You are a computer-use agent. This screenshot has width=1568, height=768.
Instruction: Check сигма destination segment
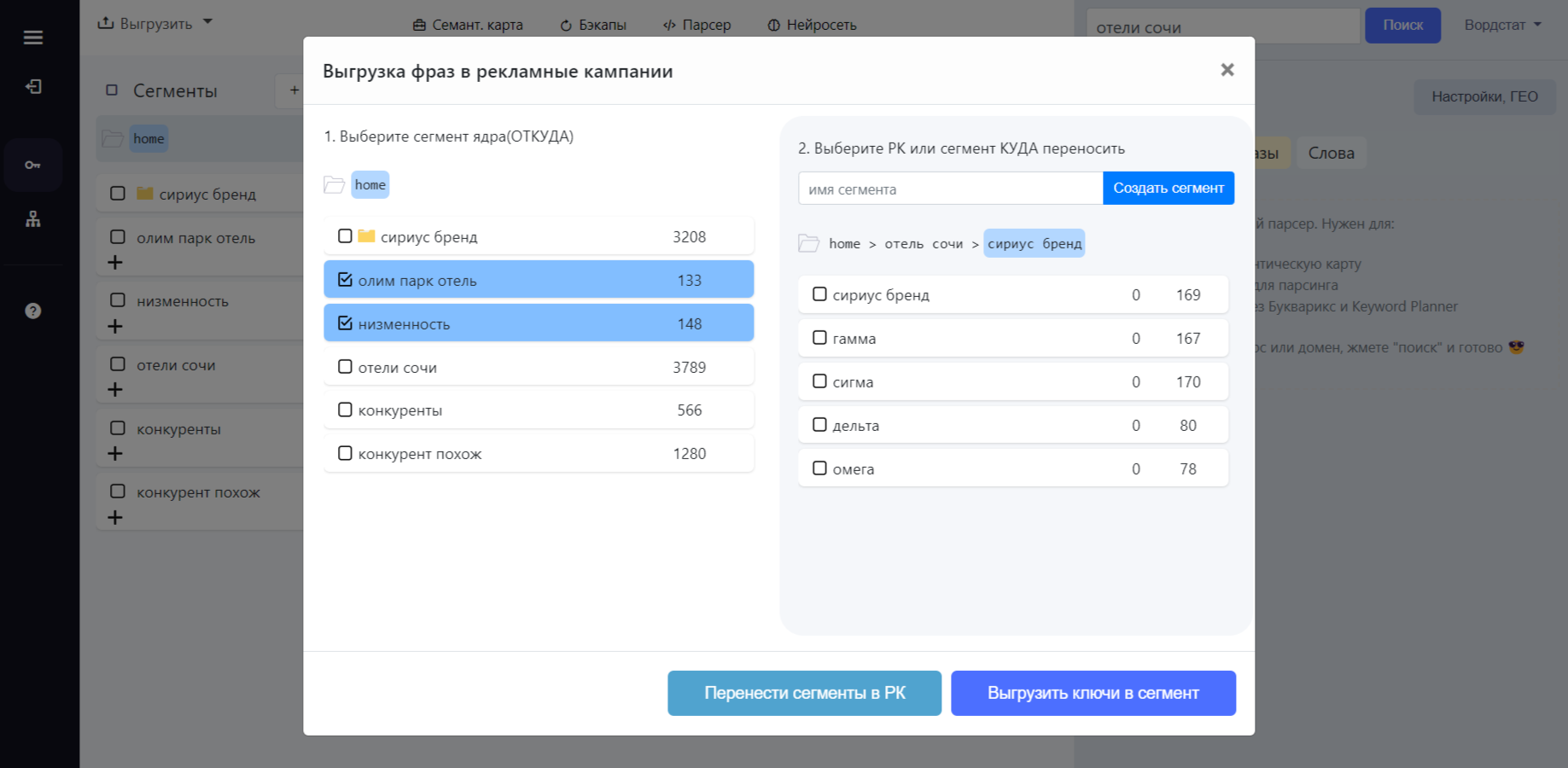click(x=819, y=381)
